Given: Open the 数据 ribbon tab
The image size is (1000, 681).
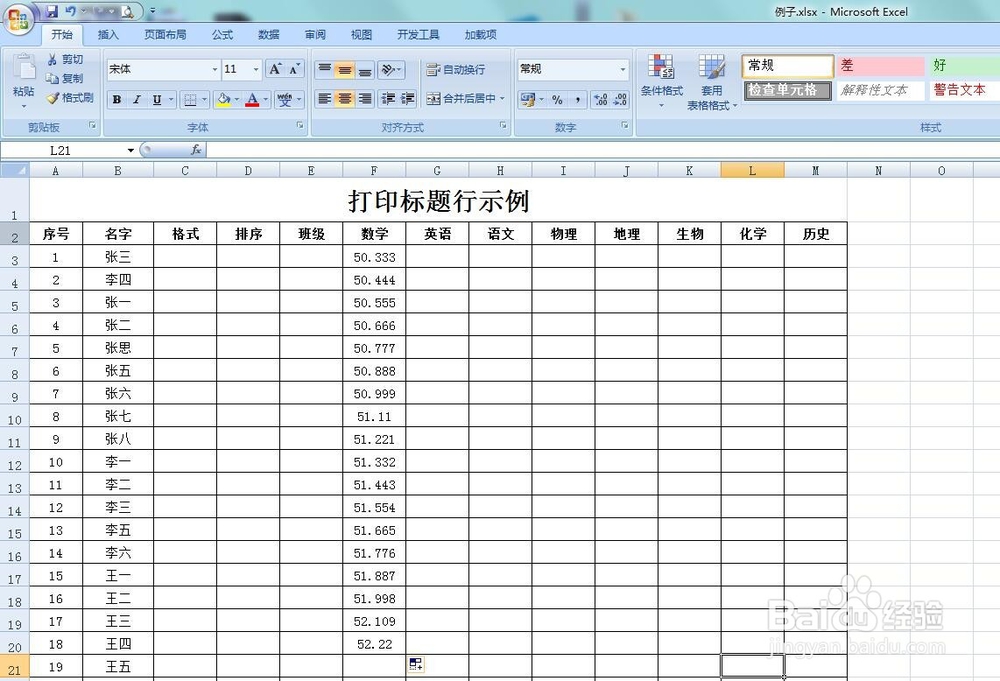Looking at the screenshot, I should click(x=268, y=34).
